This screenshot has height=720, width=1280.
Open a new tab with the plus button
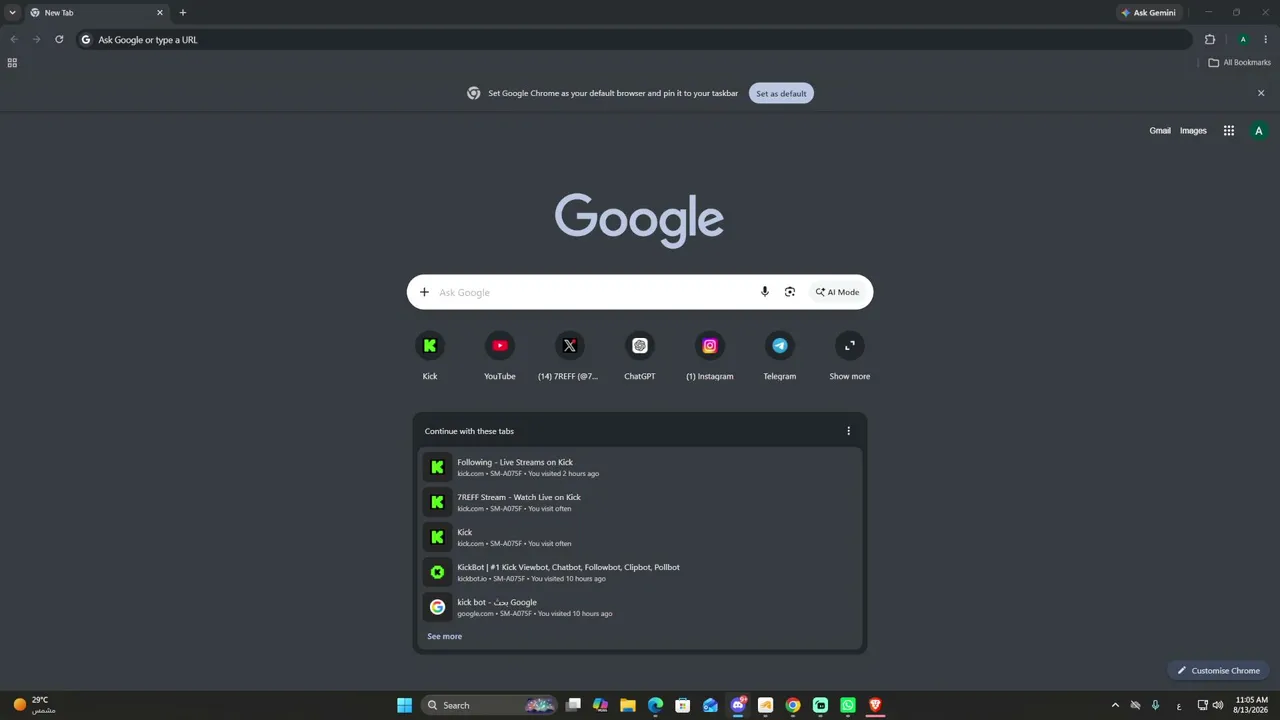click(x=182, y=13)
